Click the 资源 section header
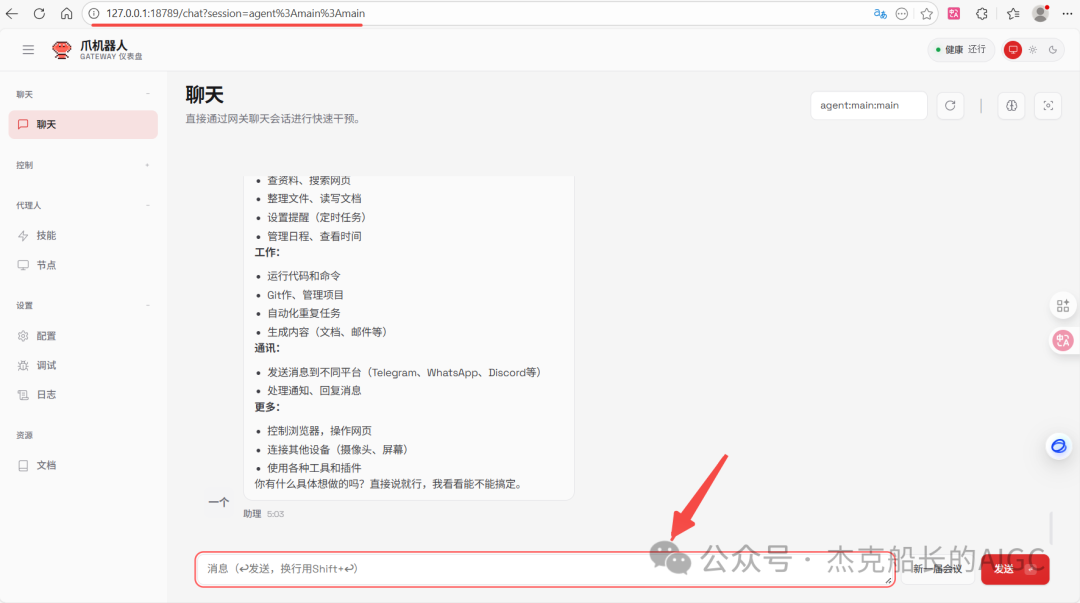 coord(25,436)
